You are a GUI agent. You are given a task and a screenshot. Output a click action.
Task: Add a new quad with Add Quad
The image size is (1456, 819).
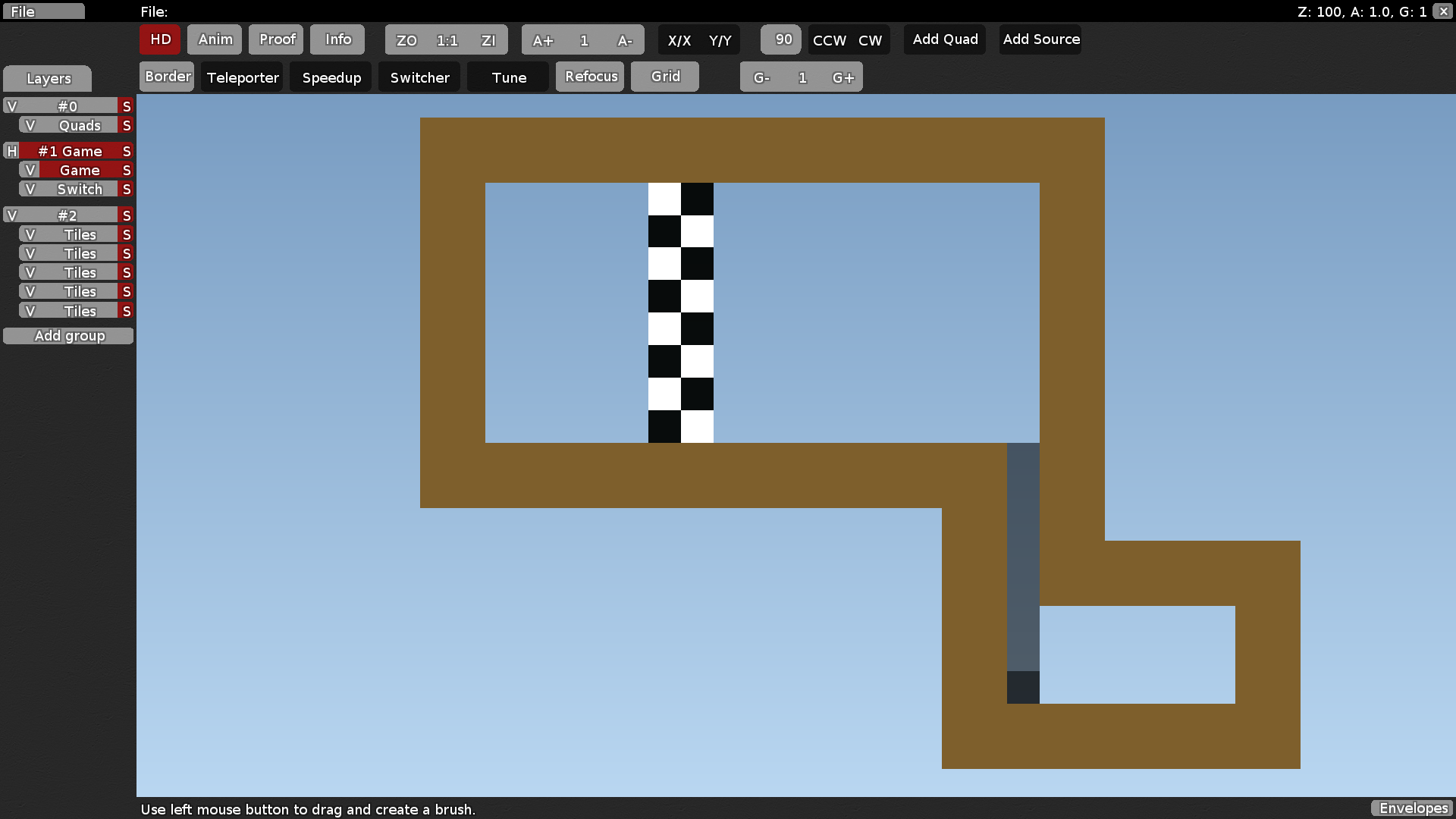(944, 39)
